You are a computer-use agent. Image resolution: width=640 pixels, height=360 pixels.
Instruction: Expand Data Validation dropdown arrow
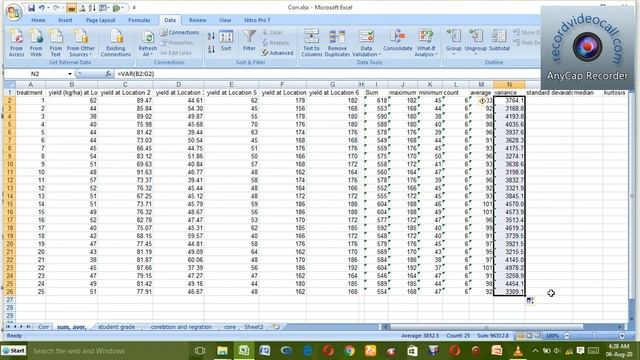tap(380, 55)
